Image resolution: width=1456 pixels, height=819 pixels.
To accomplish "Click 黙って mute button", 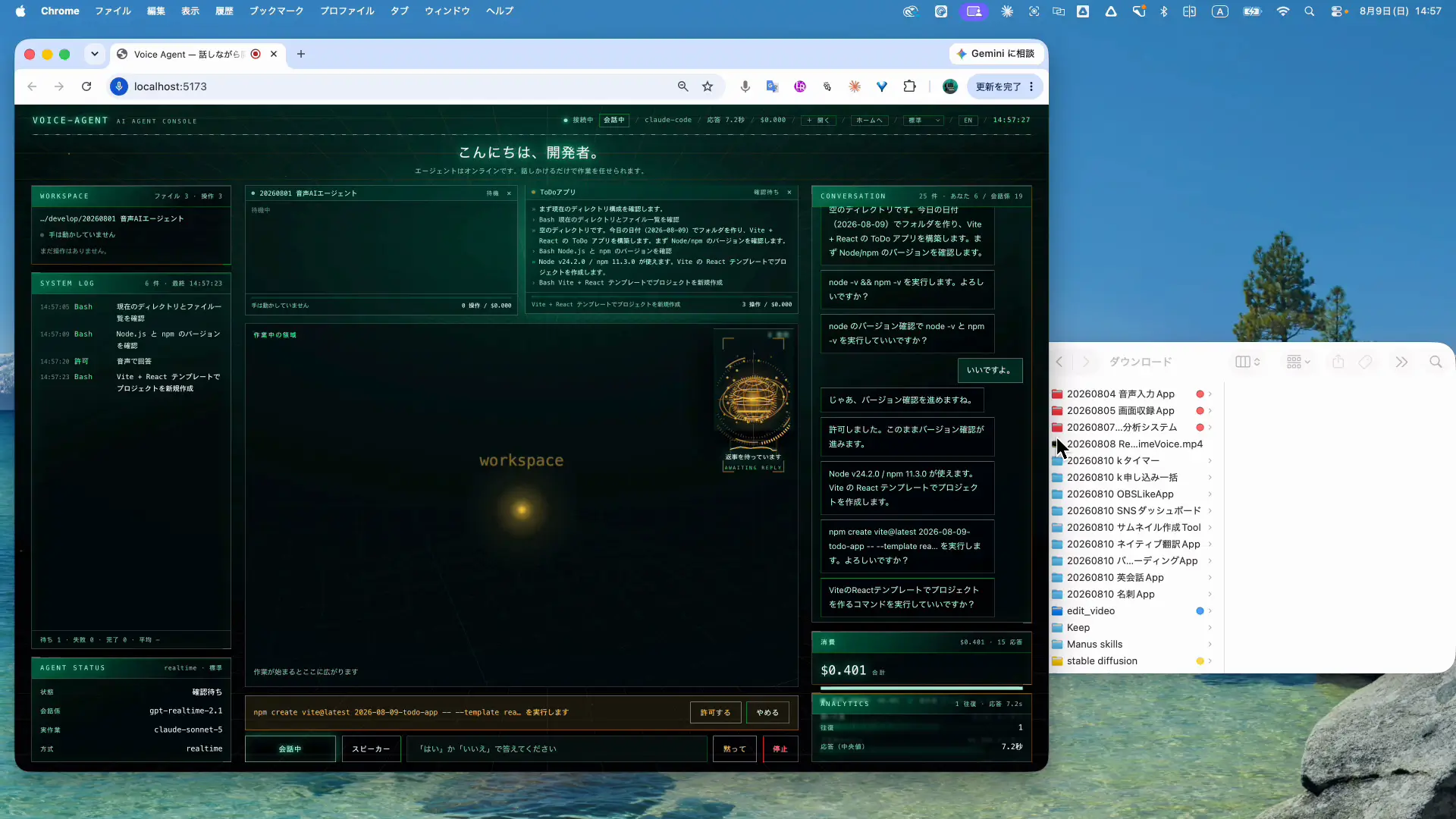I will point(734,748).
